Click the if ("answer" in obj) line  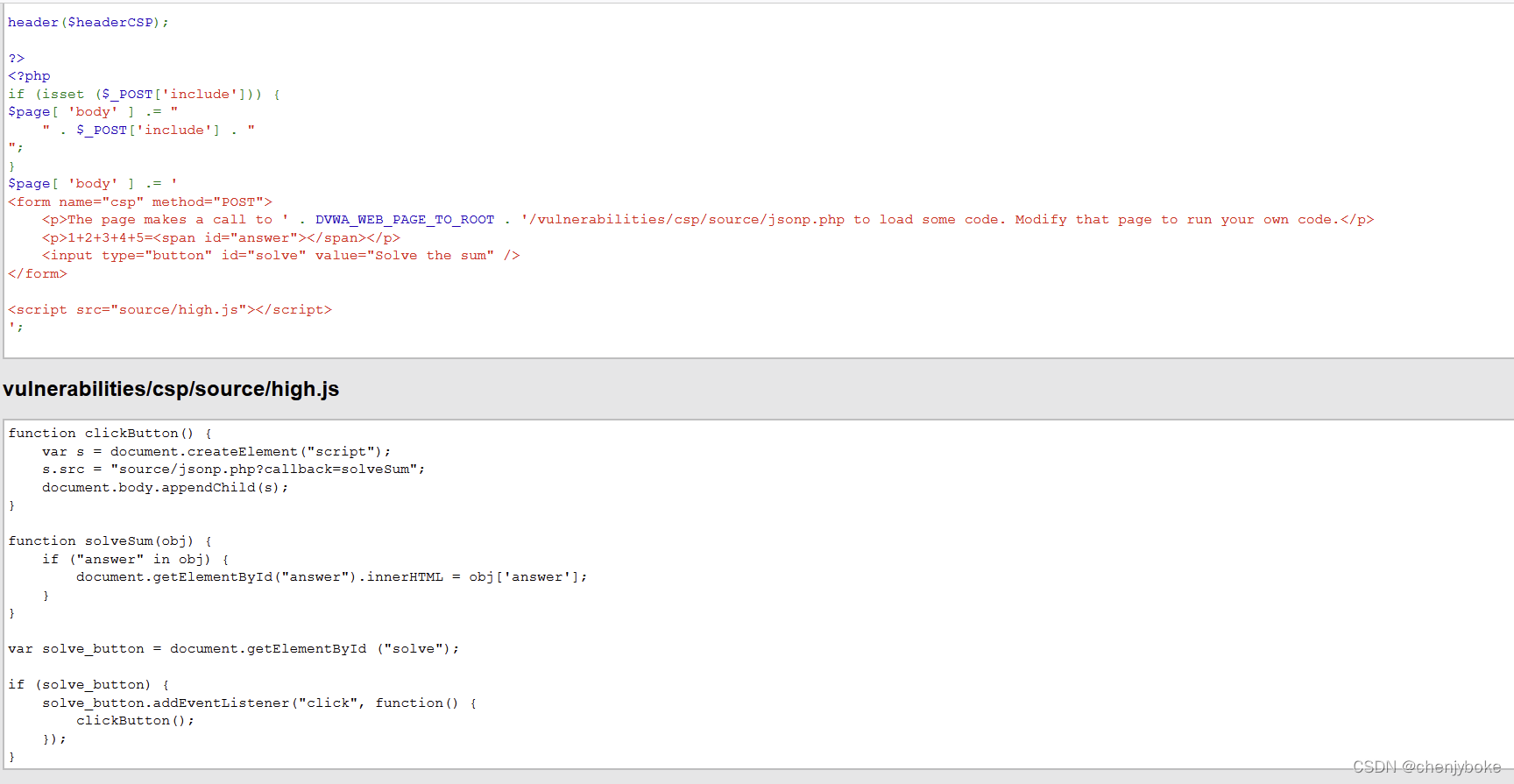[136, 560]
